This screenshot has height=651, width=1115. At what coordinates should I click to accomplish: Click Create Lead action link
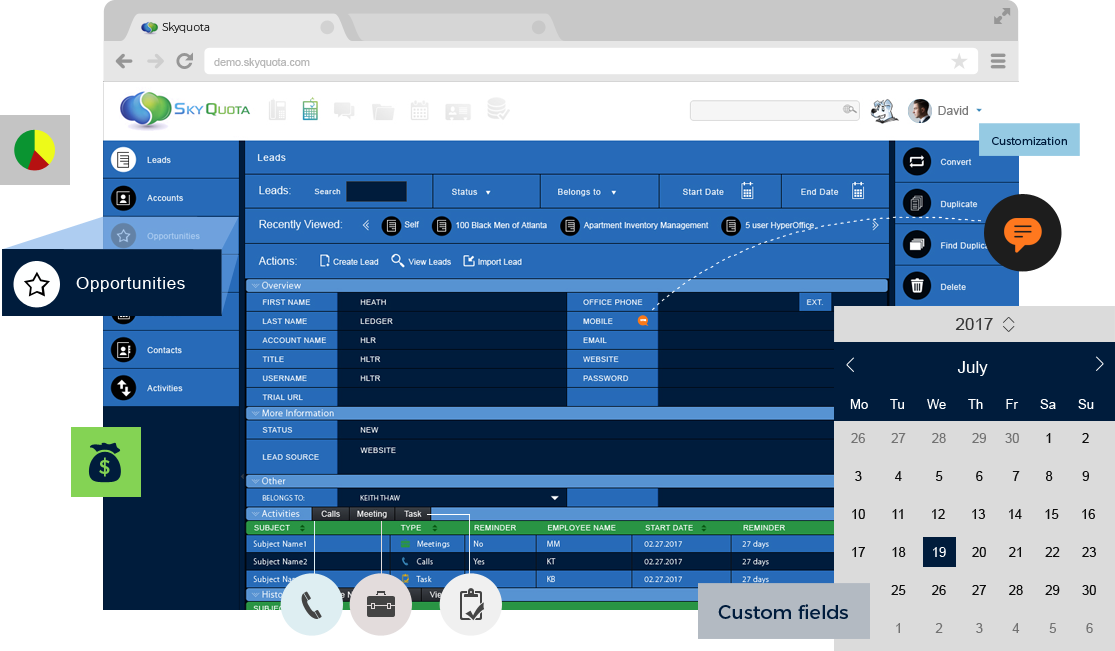coord(348,262)
